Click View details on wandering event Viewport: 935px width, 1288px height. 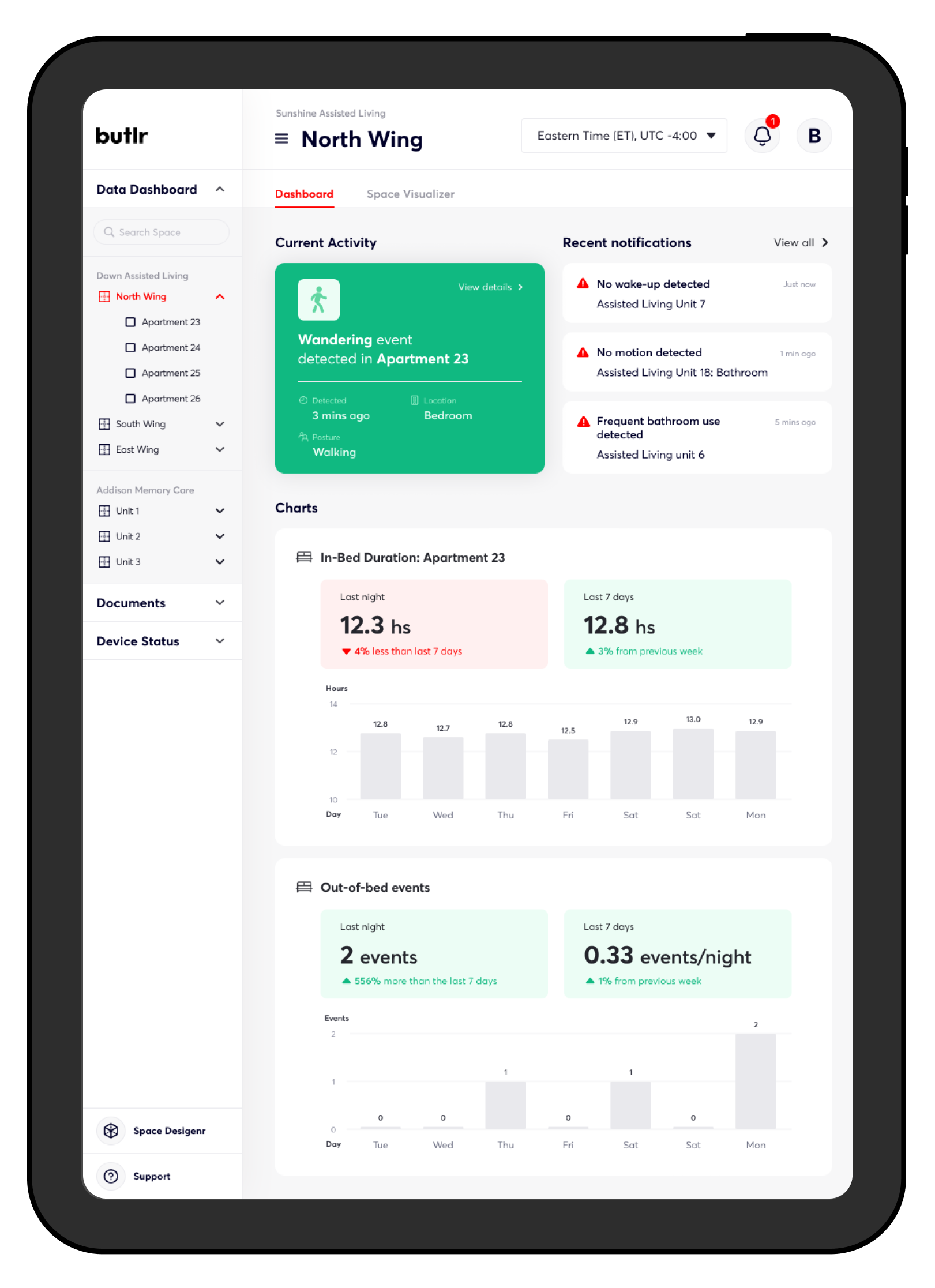coord(490,287)
